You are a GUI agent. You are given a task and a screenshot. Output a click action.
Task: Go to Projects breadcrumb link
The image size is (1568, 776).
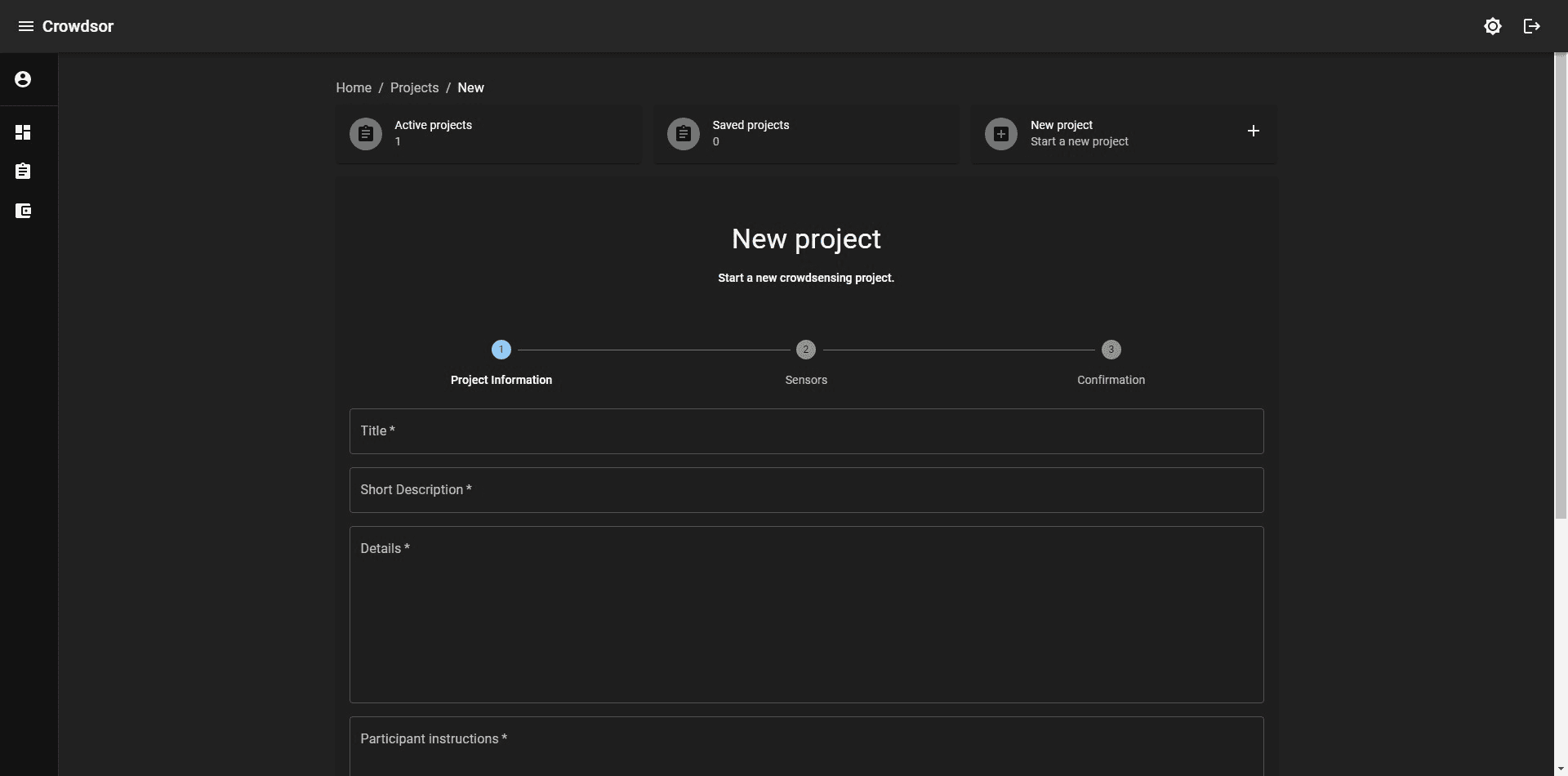[x=414, y=87]
